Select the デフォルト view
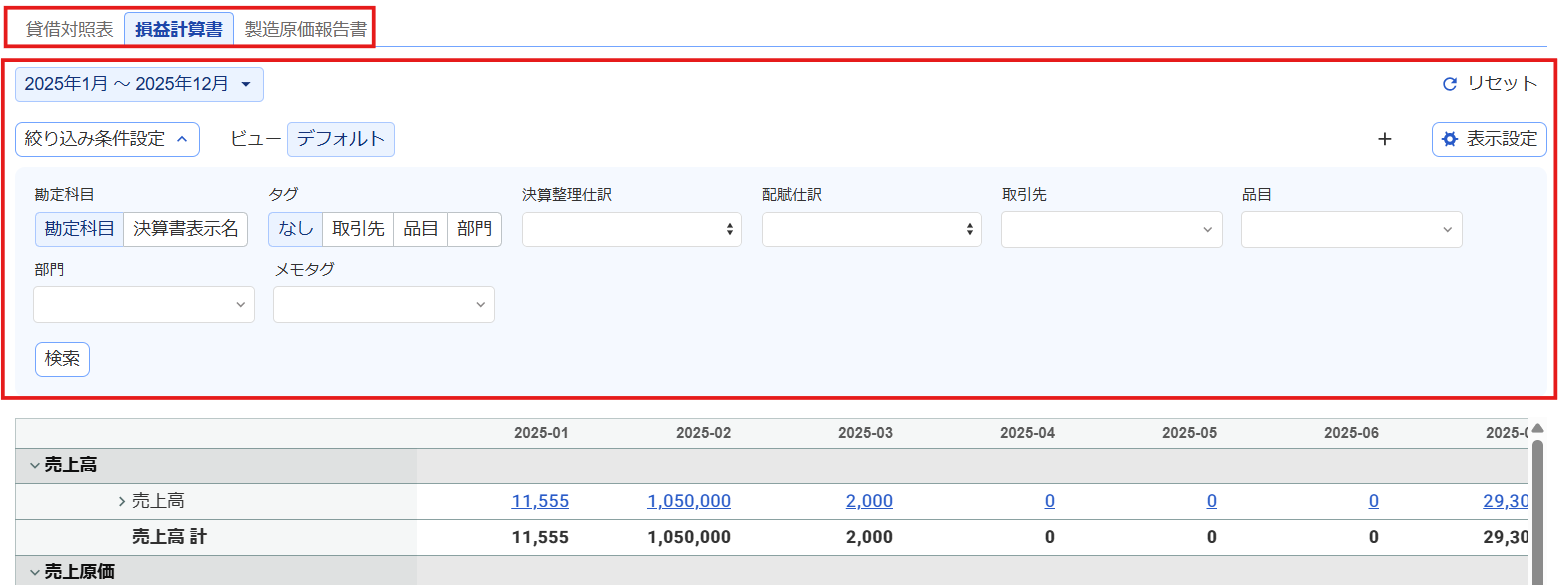Screen dimensions: 1559x585 coord(341,139)
